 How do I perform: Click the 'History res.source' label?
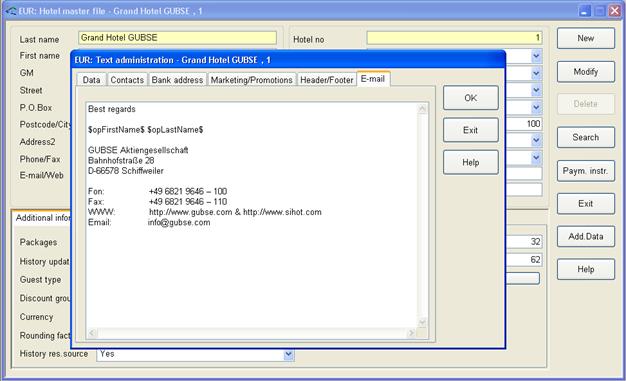pyautogui.click(x=54, y=354)
